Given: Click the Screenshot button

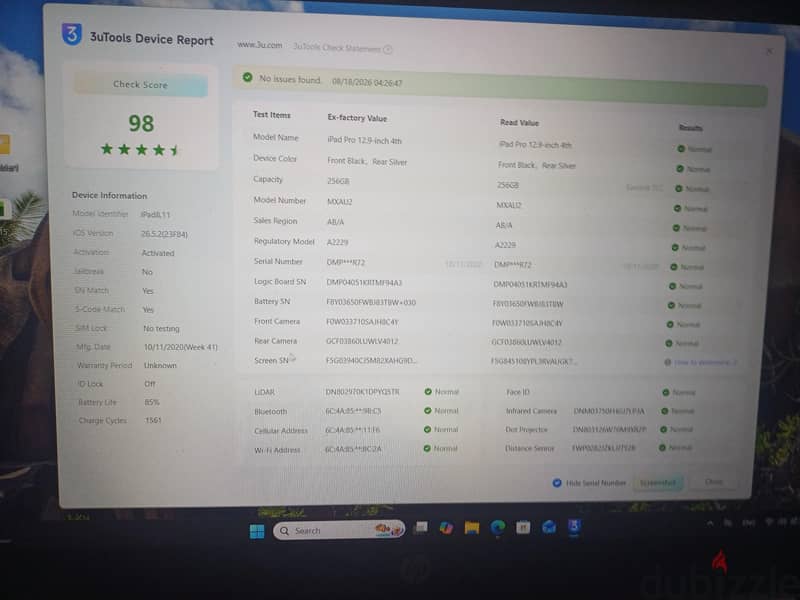Looking at the screenshot, I should 657,483.
